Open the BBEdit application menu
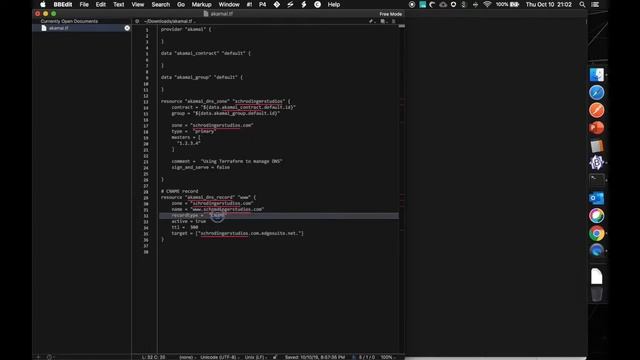The height and width of the screenshot is (360, 640). 62,4
